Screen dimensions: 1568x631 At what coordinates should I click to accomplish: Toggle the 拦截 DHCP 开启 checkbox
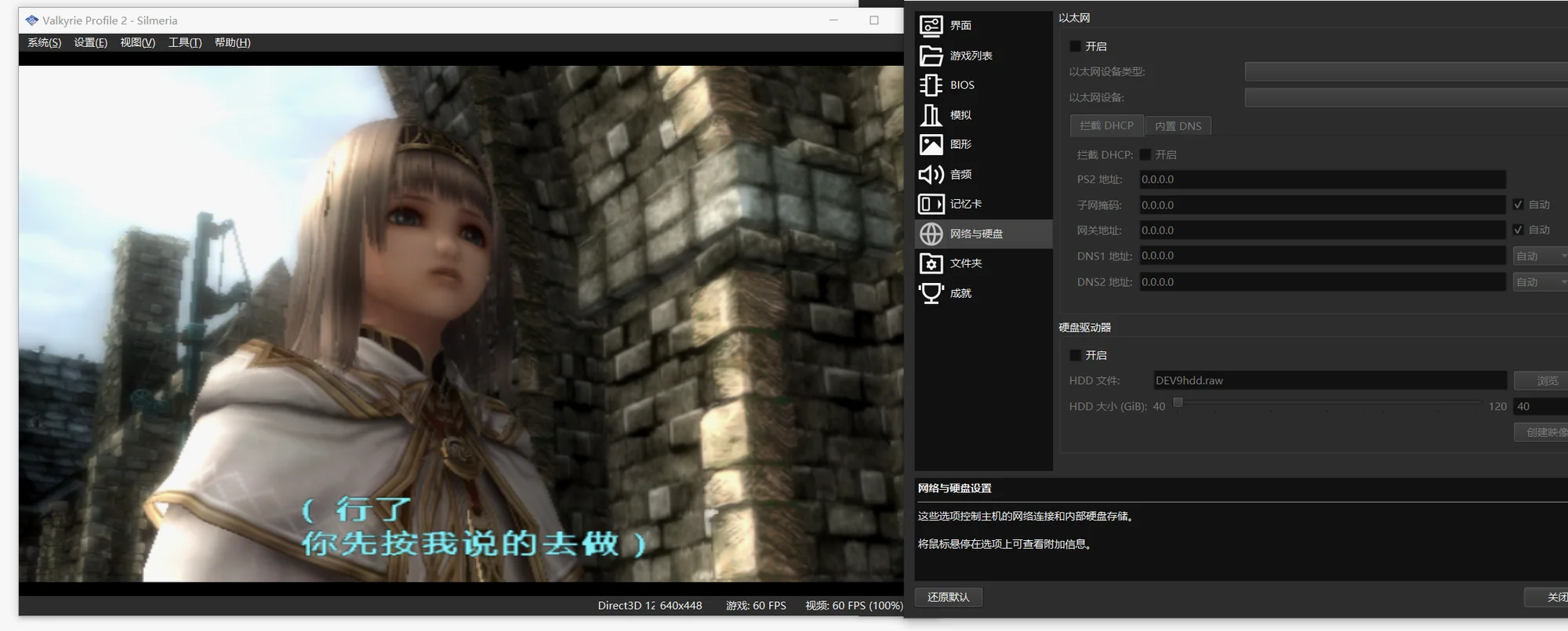click(x=1145, y=154)
